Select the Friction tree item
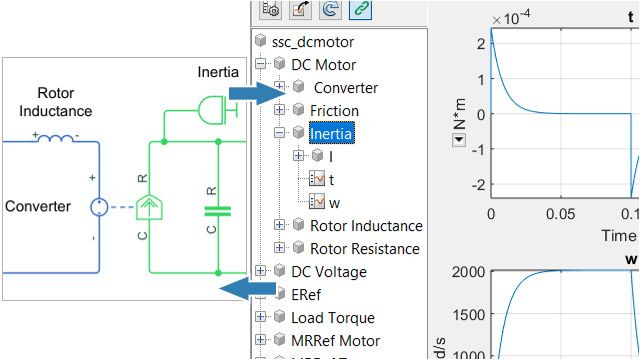The image size is (640, 360). coord(334,110)
